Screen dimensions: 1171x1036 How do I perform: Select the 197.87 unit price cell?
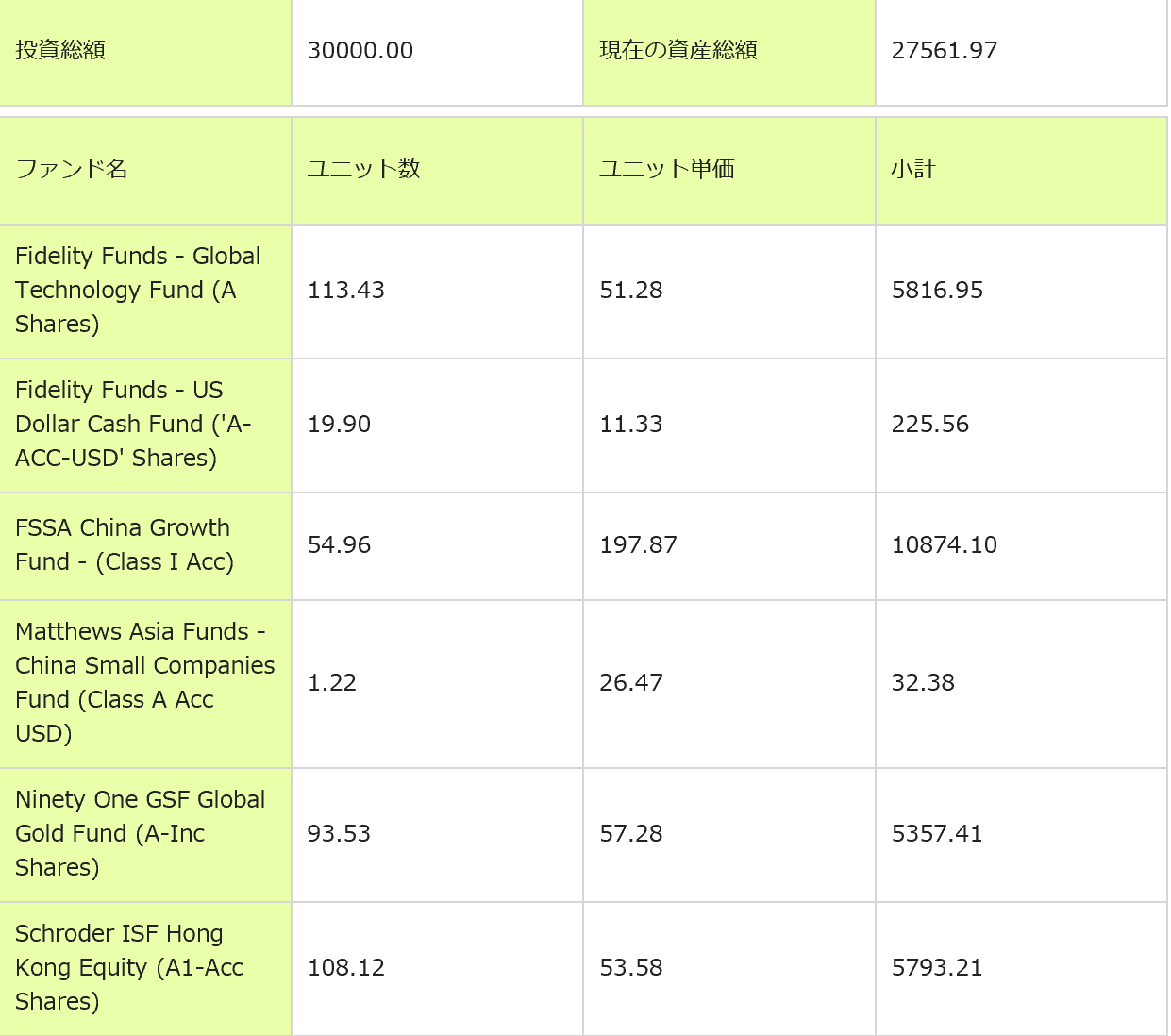click(x=638, y=544)
